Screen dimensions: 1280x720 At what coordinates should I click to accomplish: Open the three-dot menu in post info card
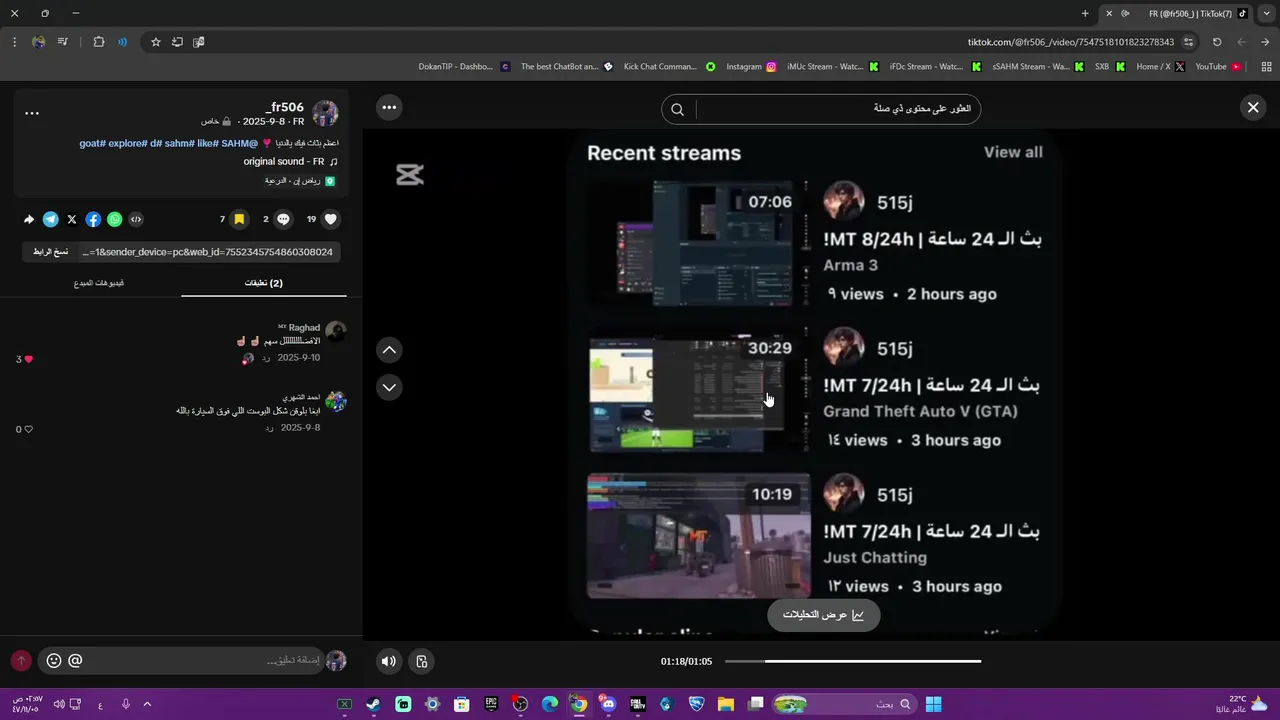(x=32, y=113)
